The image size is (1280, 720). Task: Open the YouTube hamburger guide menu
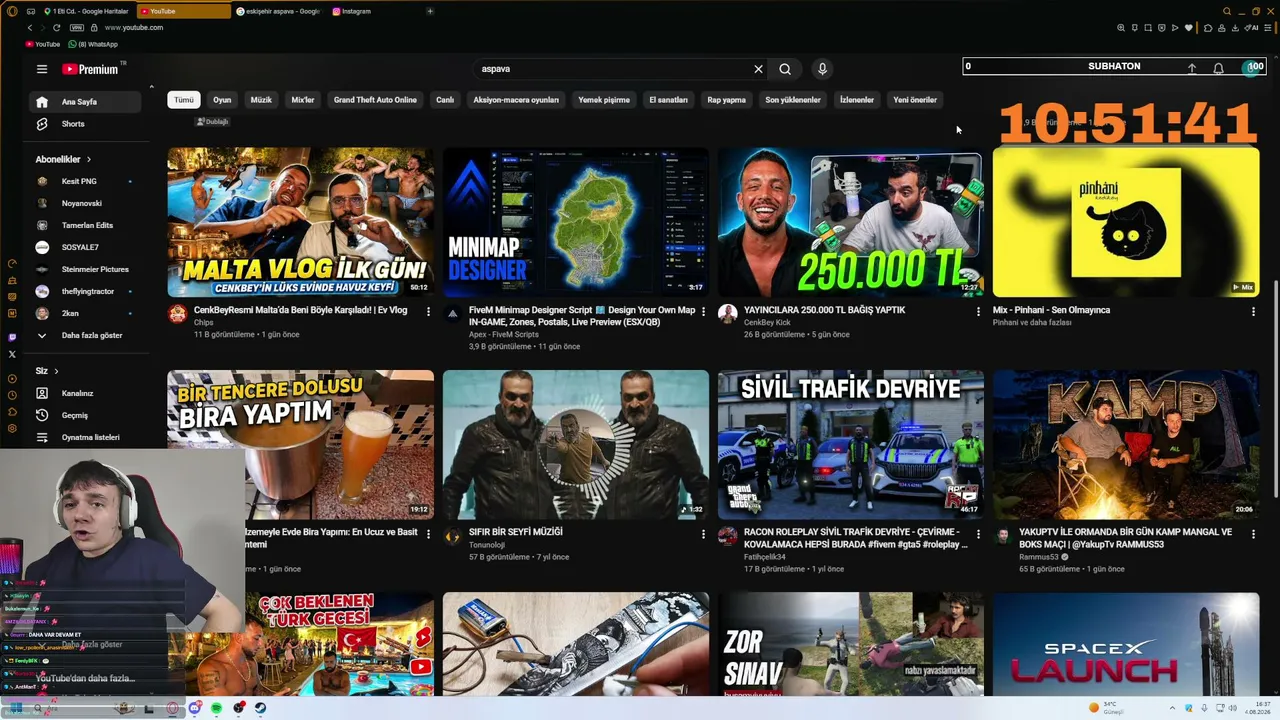pos(42,69)
